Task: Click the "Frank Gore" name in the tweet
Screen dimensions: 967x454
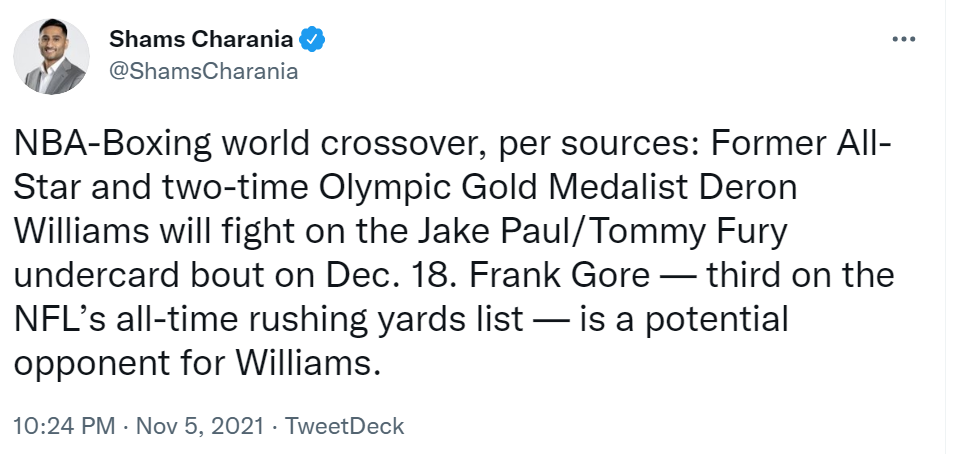Action: point(559,275)
